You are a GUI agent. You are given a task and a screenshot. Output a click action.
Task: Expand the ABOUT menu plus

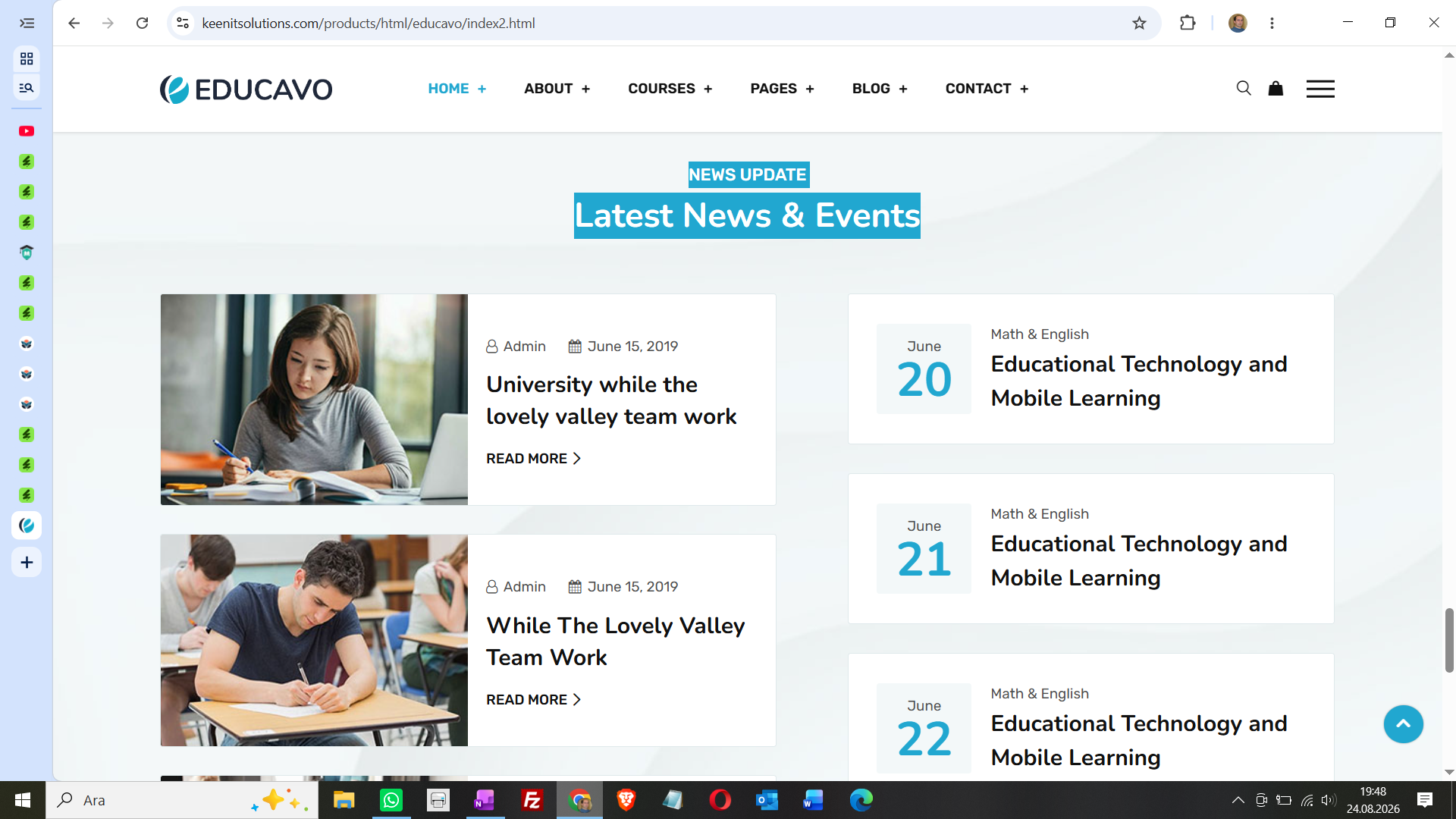click(x=585, y=89)
